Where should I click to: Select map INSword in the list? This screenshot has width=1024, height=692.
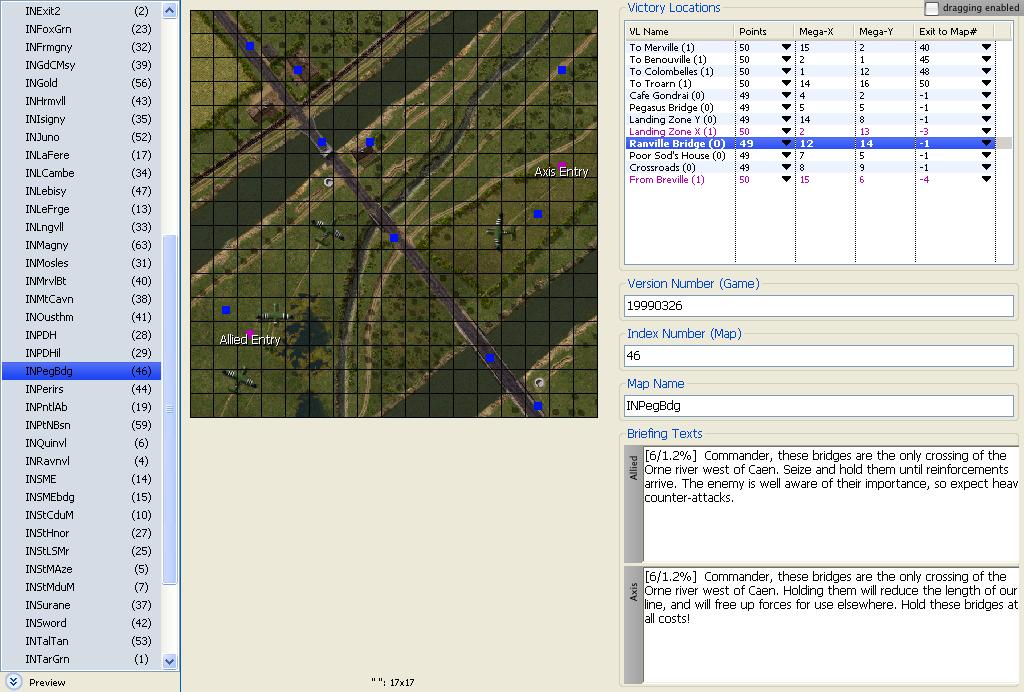point(82,623)
